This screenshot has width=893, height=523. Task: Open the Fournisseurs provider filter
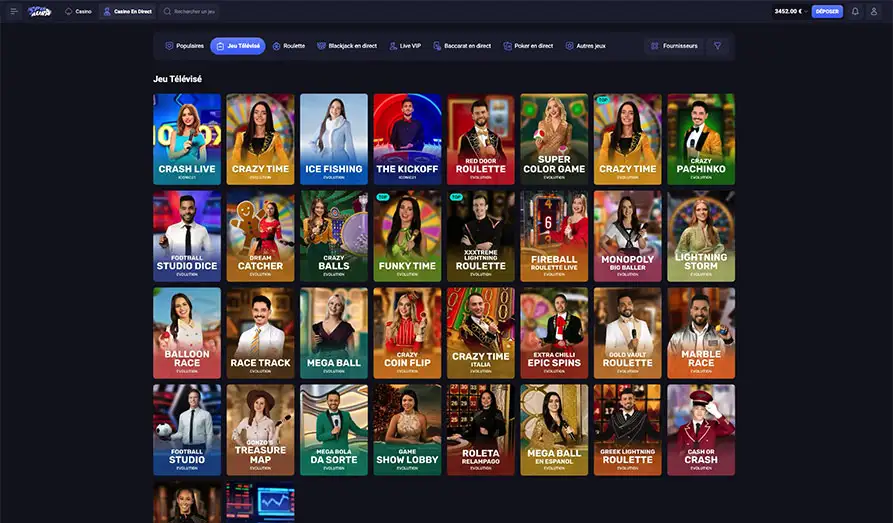coord(675,46)
